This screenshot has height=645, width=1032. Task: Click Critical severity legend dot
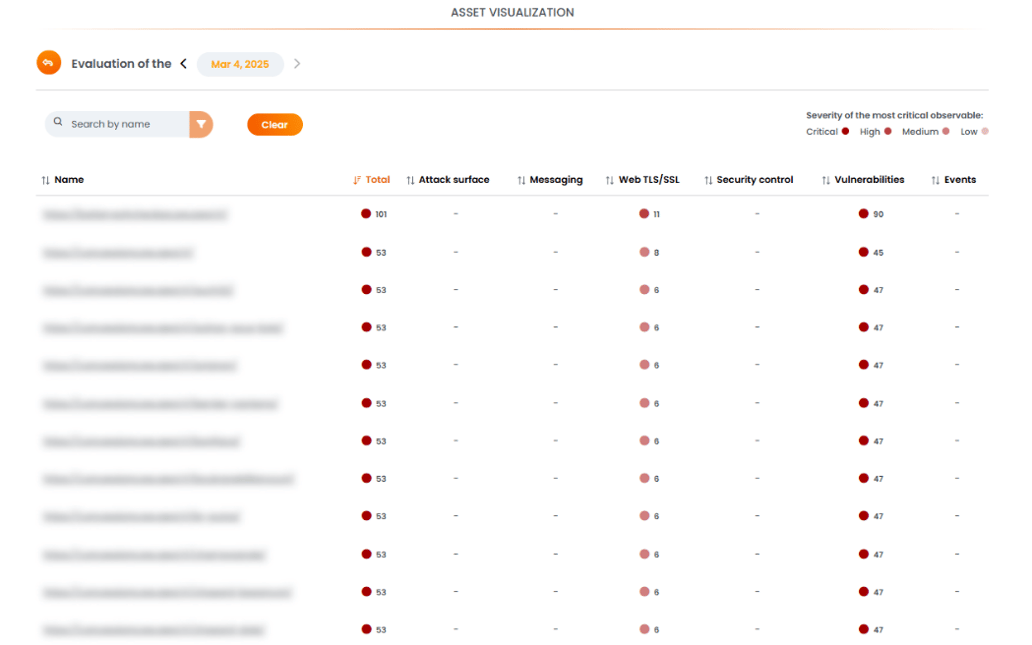(x=845, y=131)
